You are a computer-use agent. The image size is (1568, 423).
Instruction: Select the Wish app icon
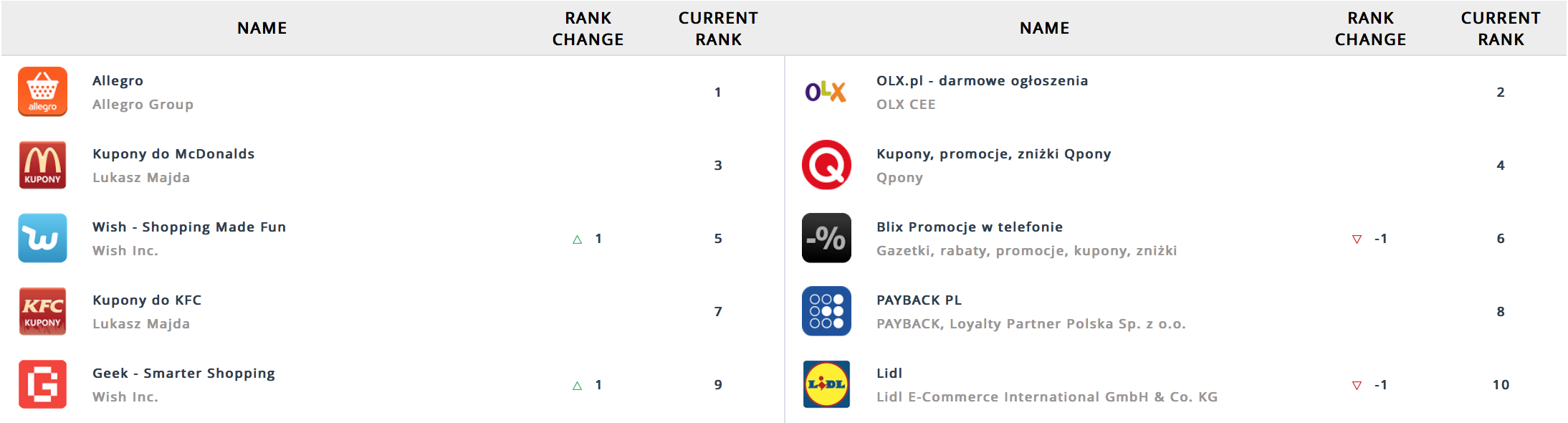click(x=42, y=238)
